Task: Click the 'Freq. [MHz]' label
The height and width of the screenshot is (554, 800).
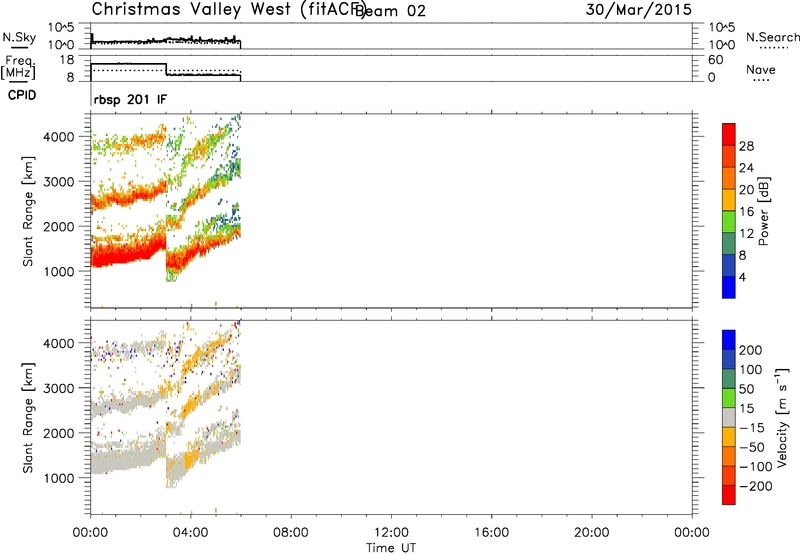Action: (x=18, y=67)
